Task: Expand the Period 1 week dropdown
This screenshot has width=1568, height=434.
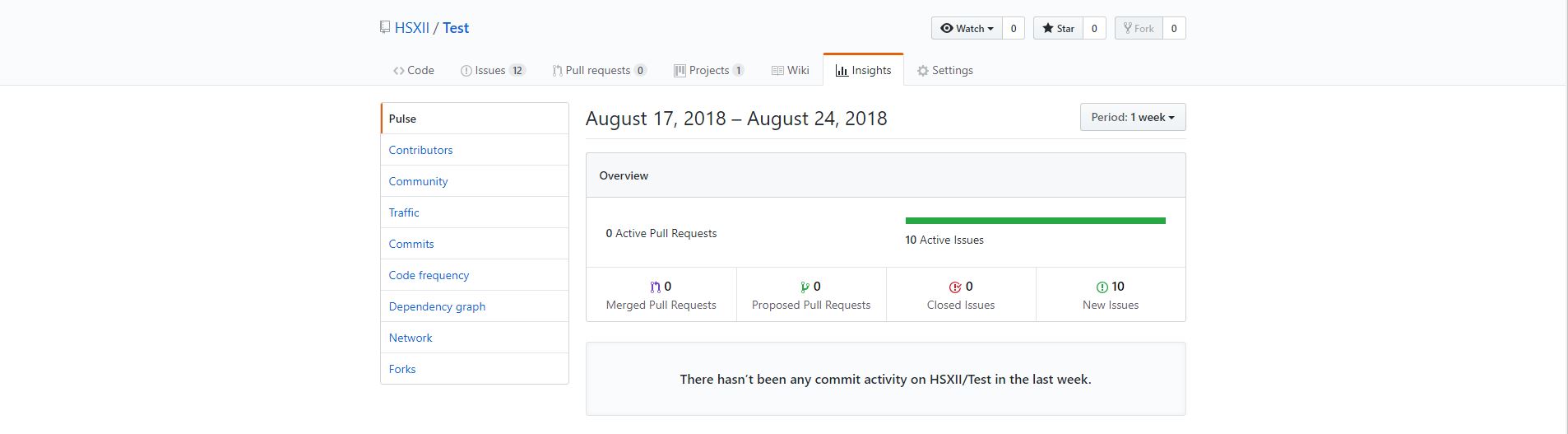Action: (1132, 117)
